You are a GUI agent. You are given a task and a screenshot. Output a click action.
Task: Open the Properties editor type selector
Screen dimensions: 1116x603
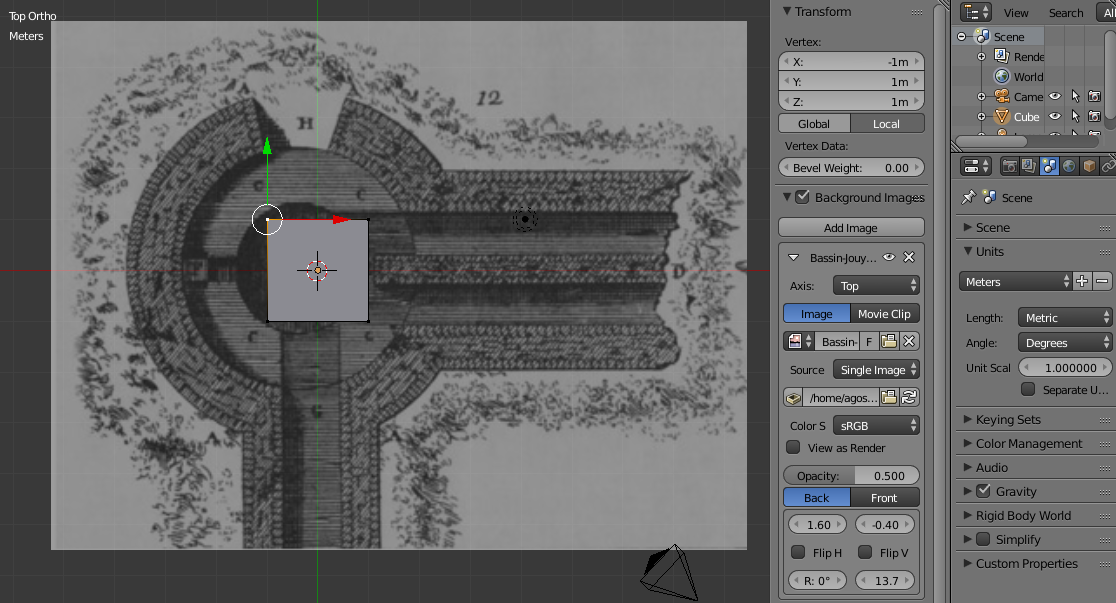(976, 166)
